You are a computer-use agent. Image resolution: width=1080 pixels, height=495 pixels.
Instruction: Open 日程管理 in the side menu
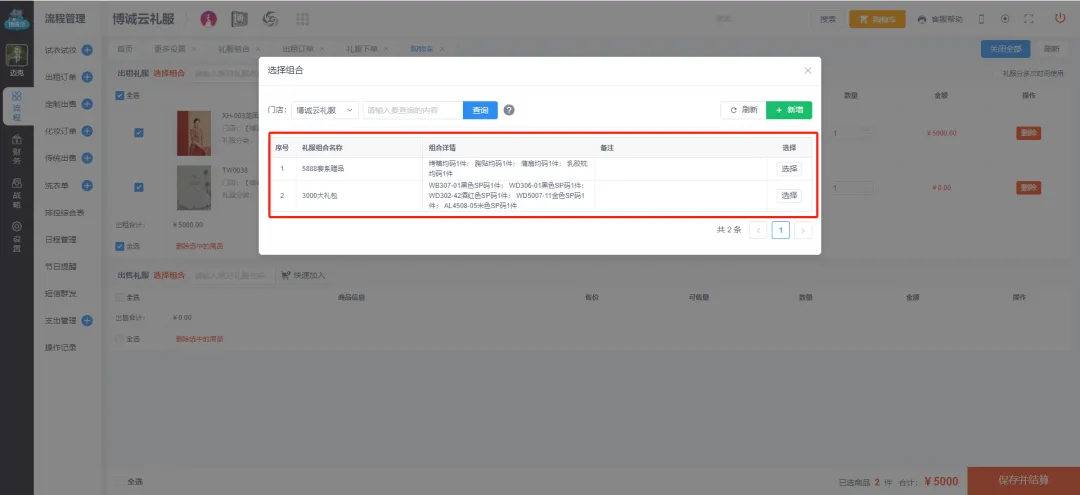[61, 240]
